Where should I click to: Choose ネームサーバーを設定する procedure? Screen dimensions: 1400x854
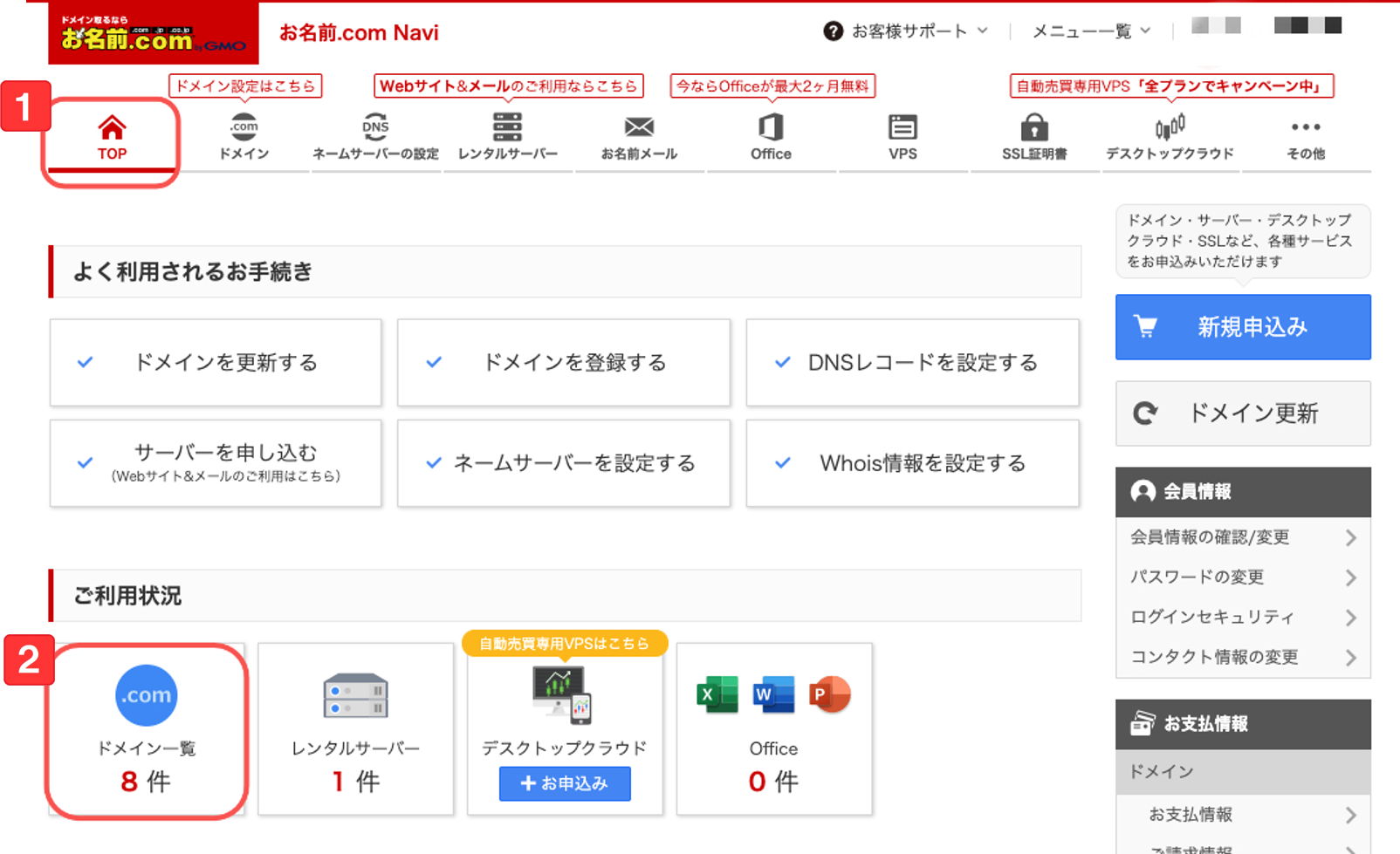pos(564,463)
